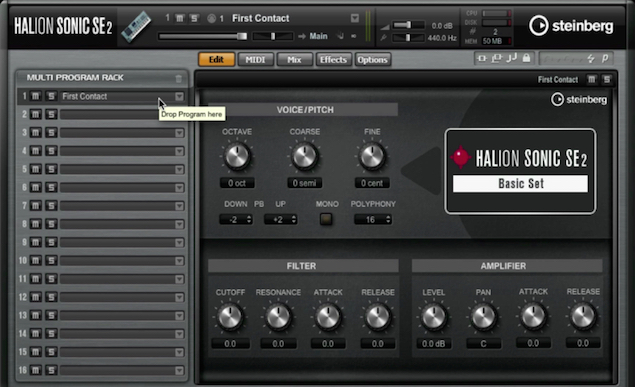Click the amplifier Pan knob

coord(483,317)
